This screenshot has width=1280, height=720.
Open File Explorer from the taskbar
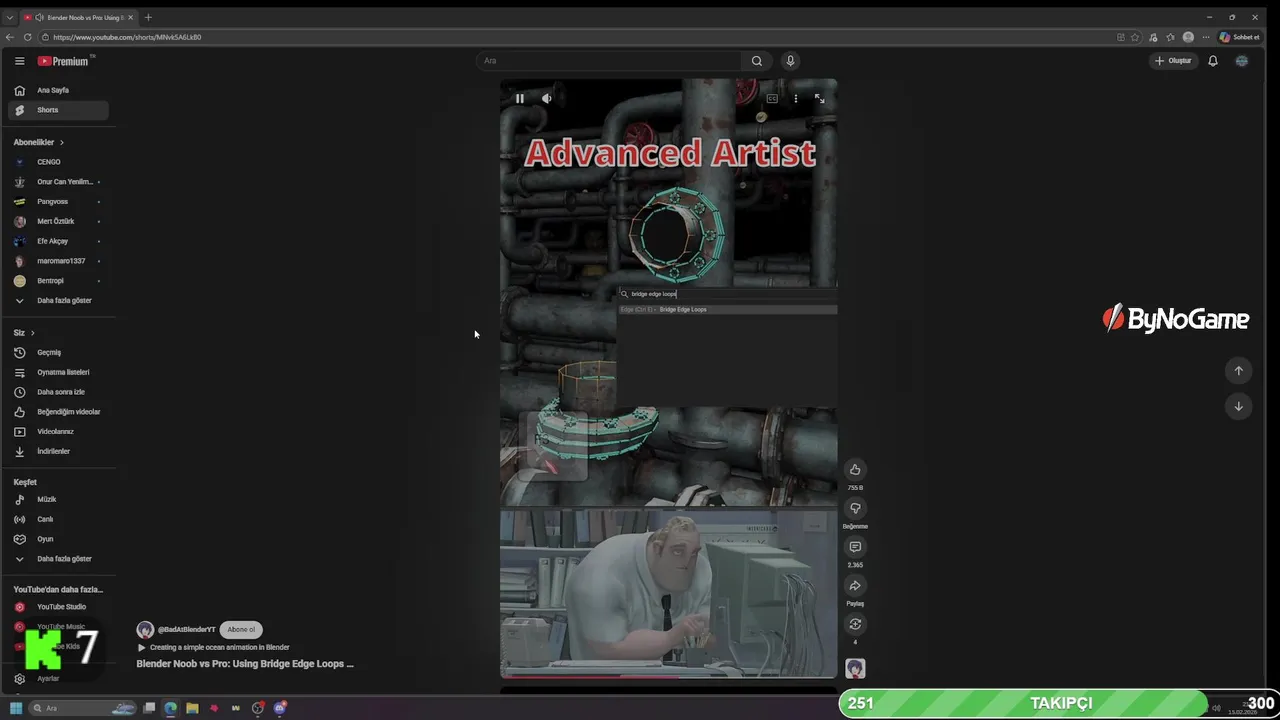(192, 708)
